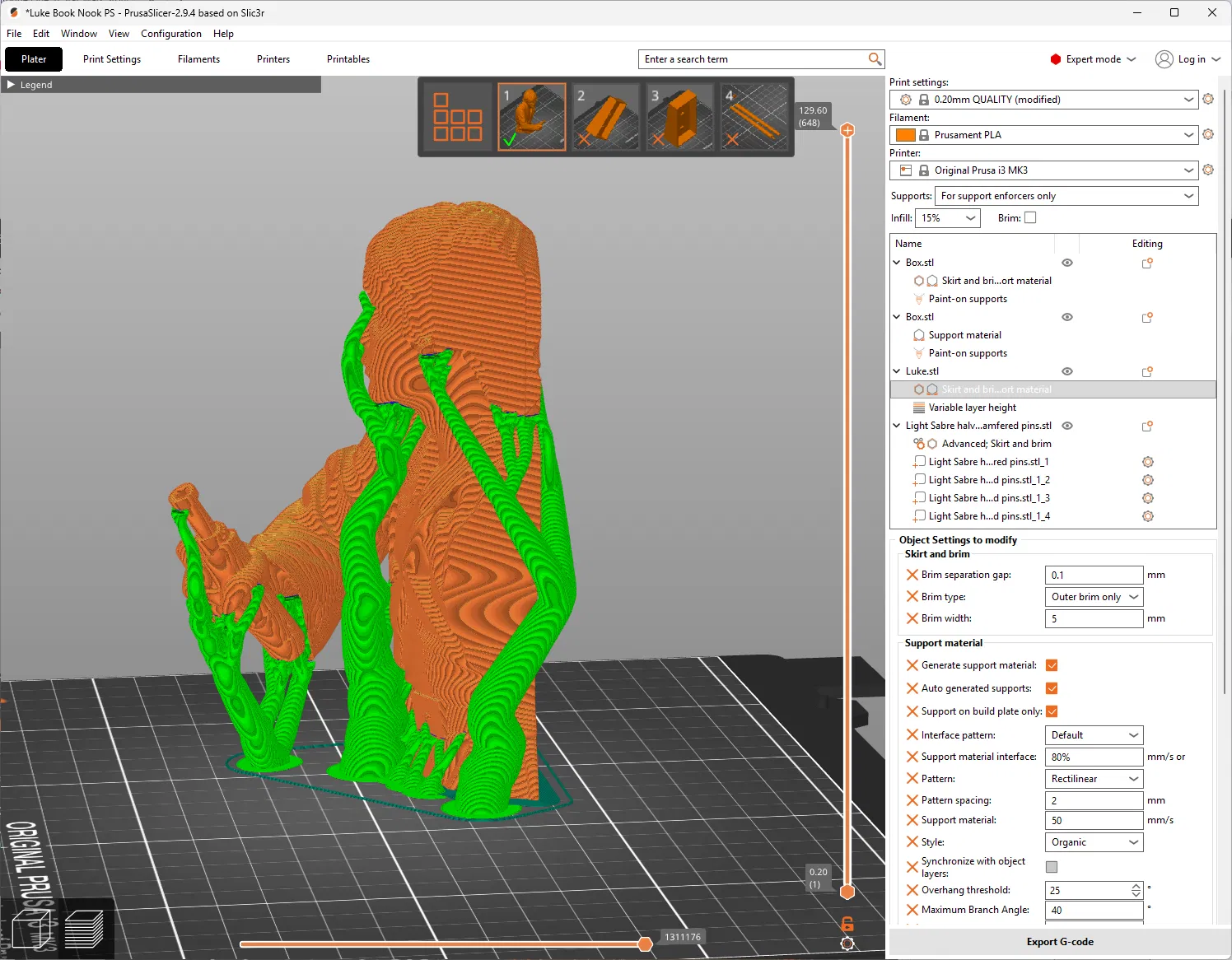This screenshot has height=960, width=1232.
Task: Open the Supports dropdown
Action: pos(1066,196)
